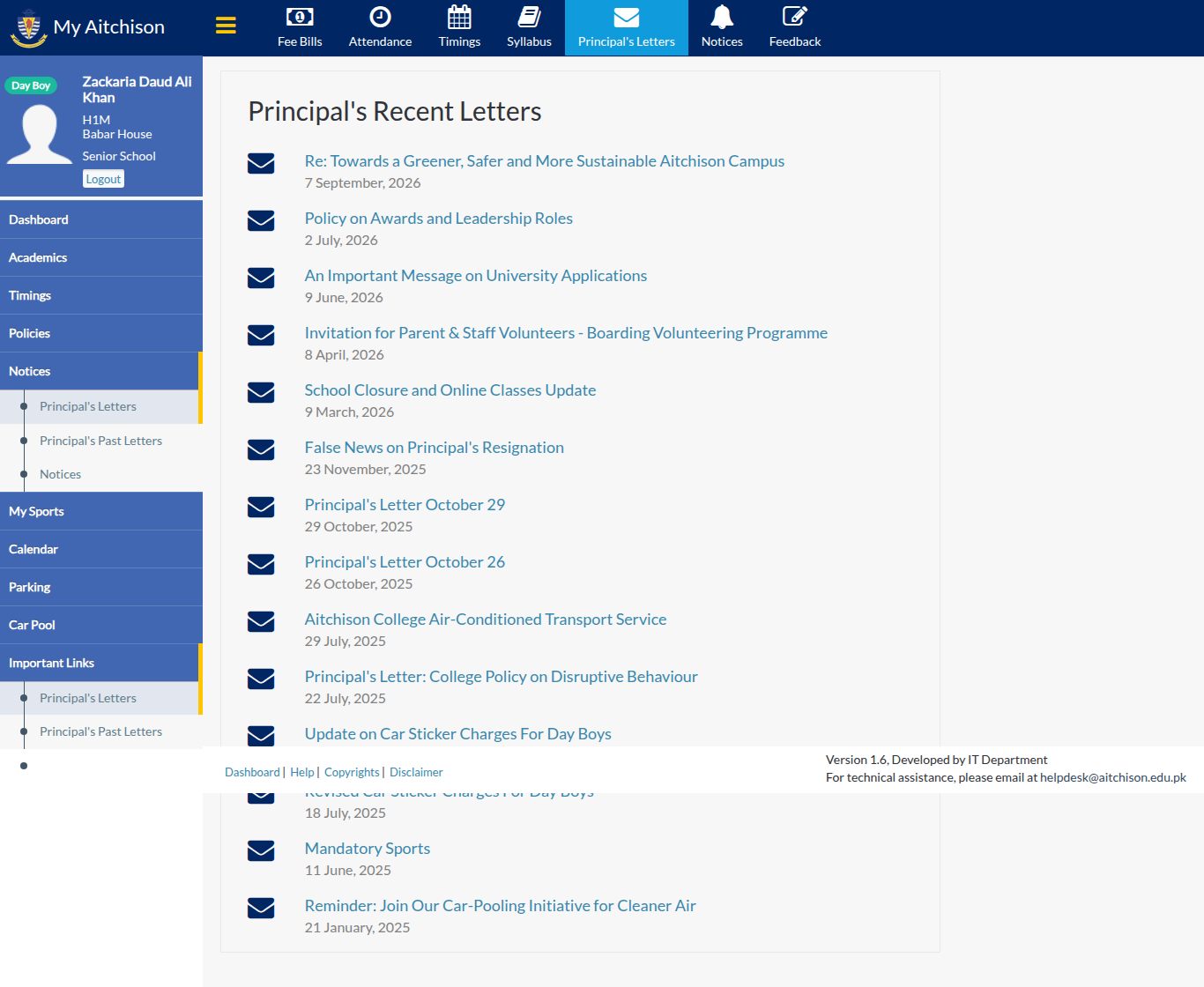Open the Feedback pencil icon
The width and height of the screenshot is (1204, 987).
pyautogui.click(x=794, y=17)
